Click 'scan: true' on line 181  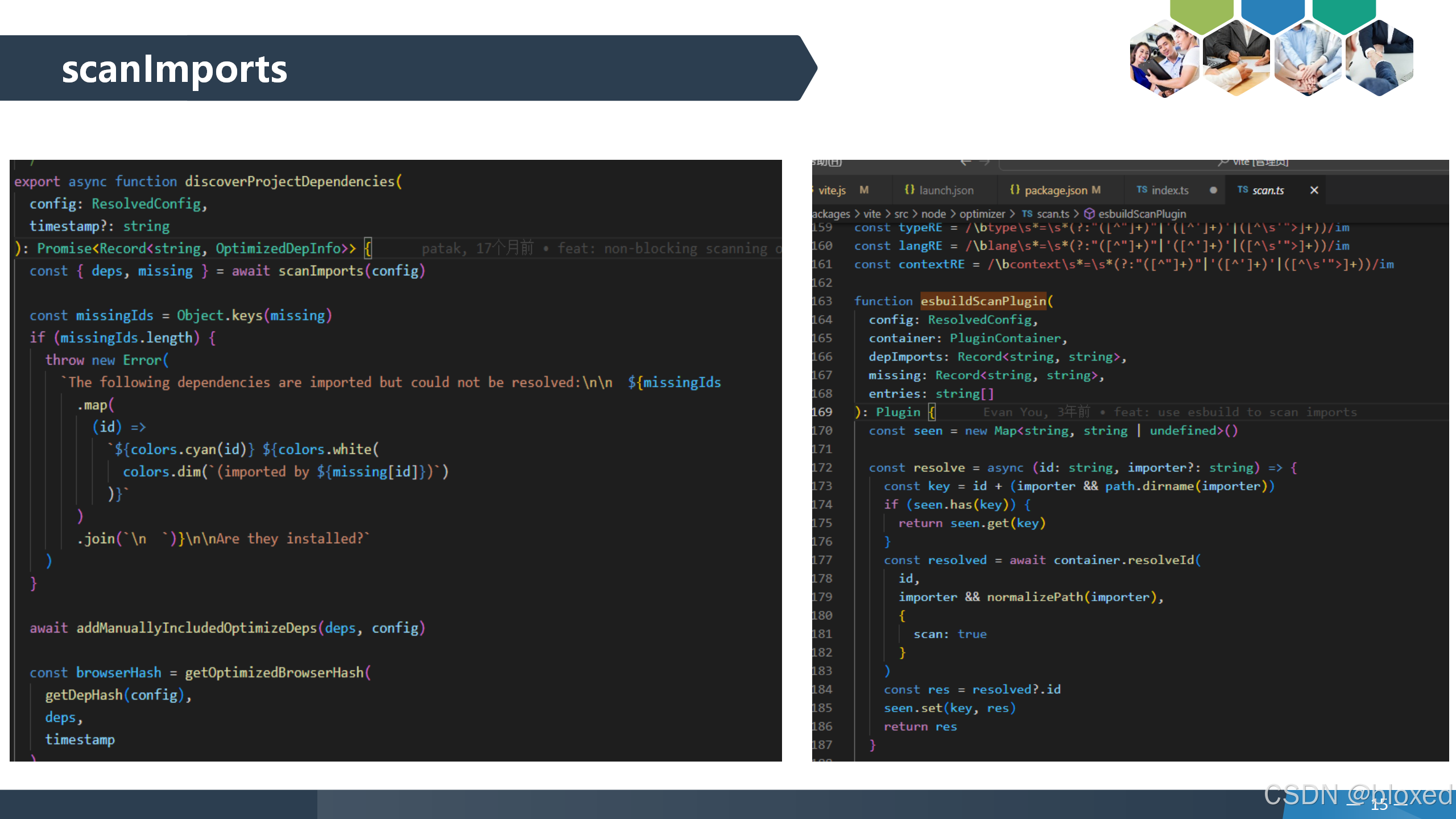click(x=950, y=634)
